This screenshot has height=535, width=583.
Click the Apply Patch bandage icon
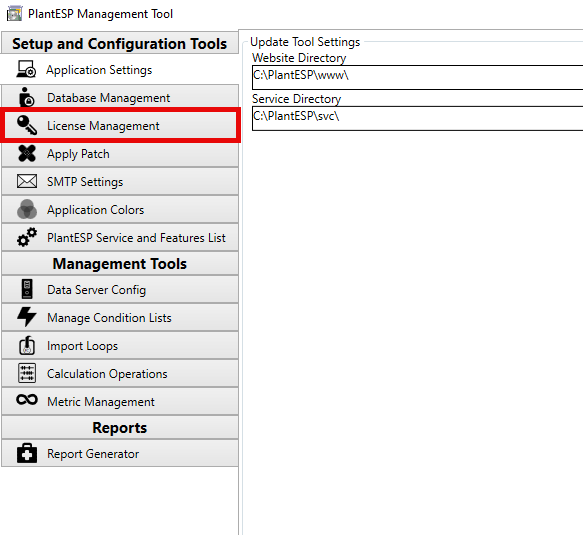[27, 153]
